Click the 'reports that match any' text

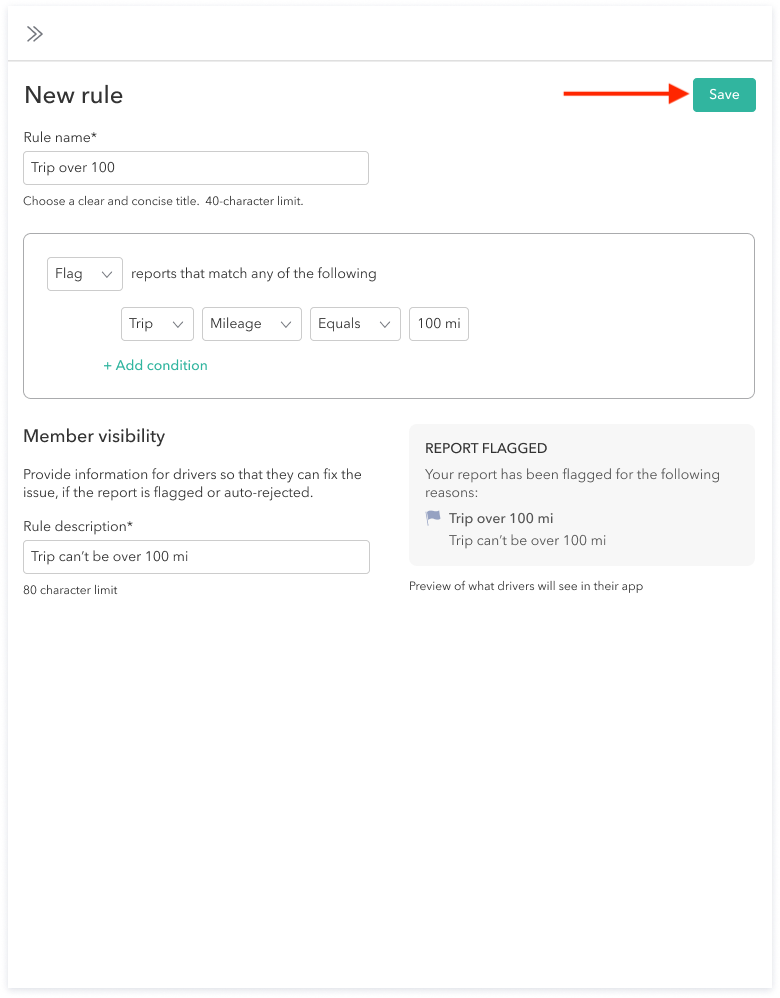pyautogui.click(x=254, y=274)
